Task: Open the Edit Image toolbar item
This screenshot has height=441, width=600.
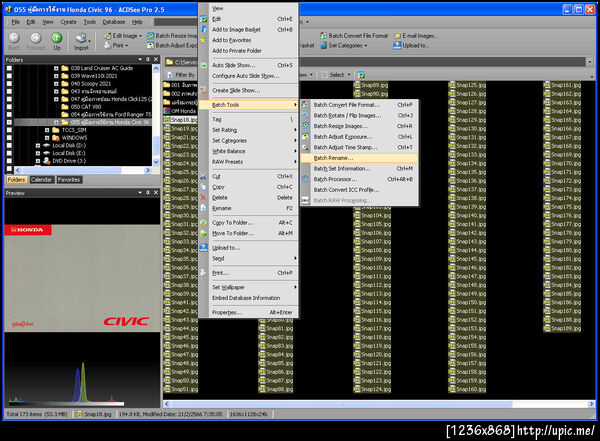Action: pyautogui.click(x=123, y=36)
